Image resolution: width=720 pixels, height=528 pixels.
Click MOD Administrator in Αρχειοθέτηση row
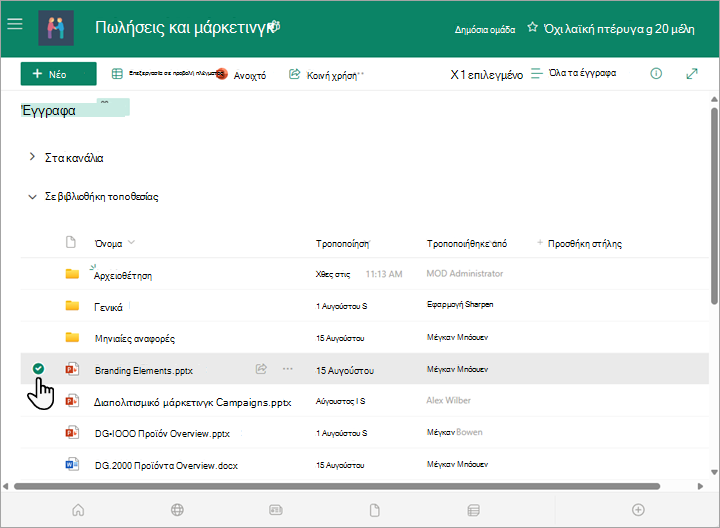pyautogui.click(x=465, y=274)
